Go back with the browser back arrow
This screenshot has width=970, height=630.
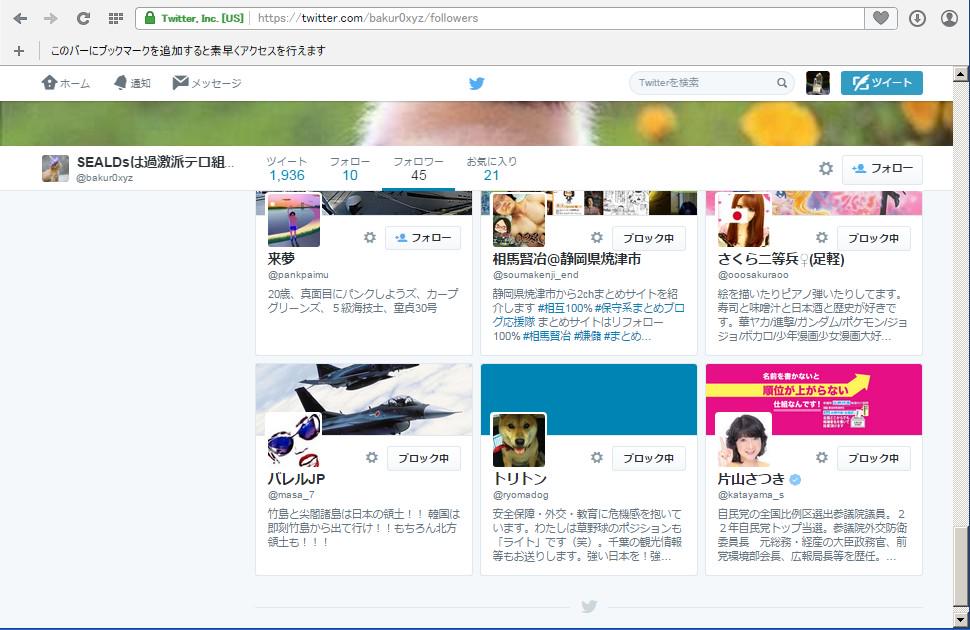point(20,19)
